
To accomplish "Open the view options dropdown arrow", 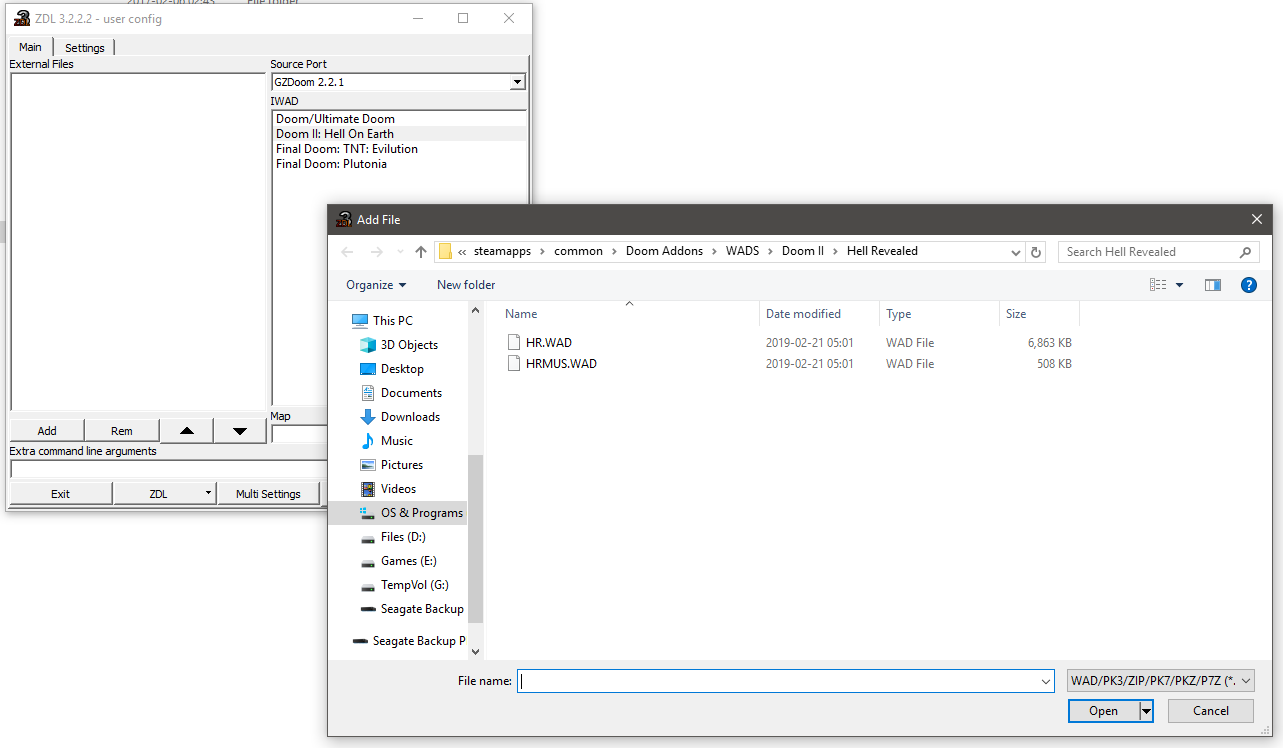I will (1180, 285).
